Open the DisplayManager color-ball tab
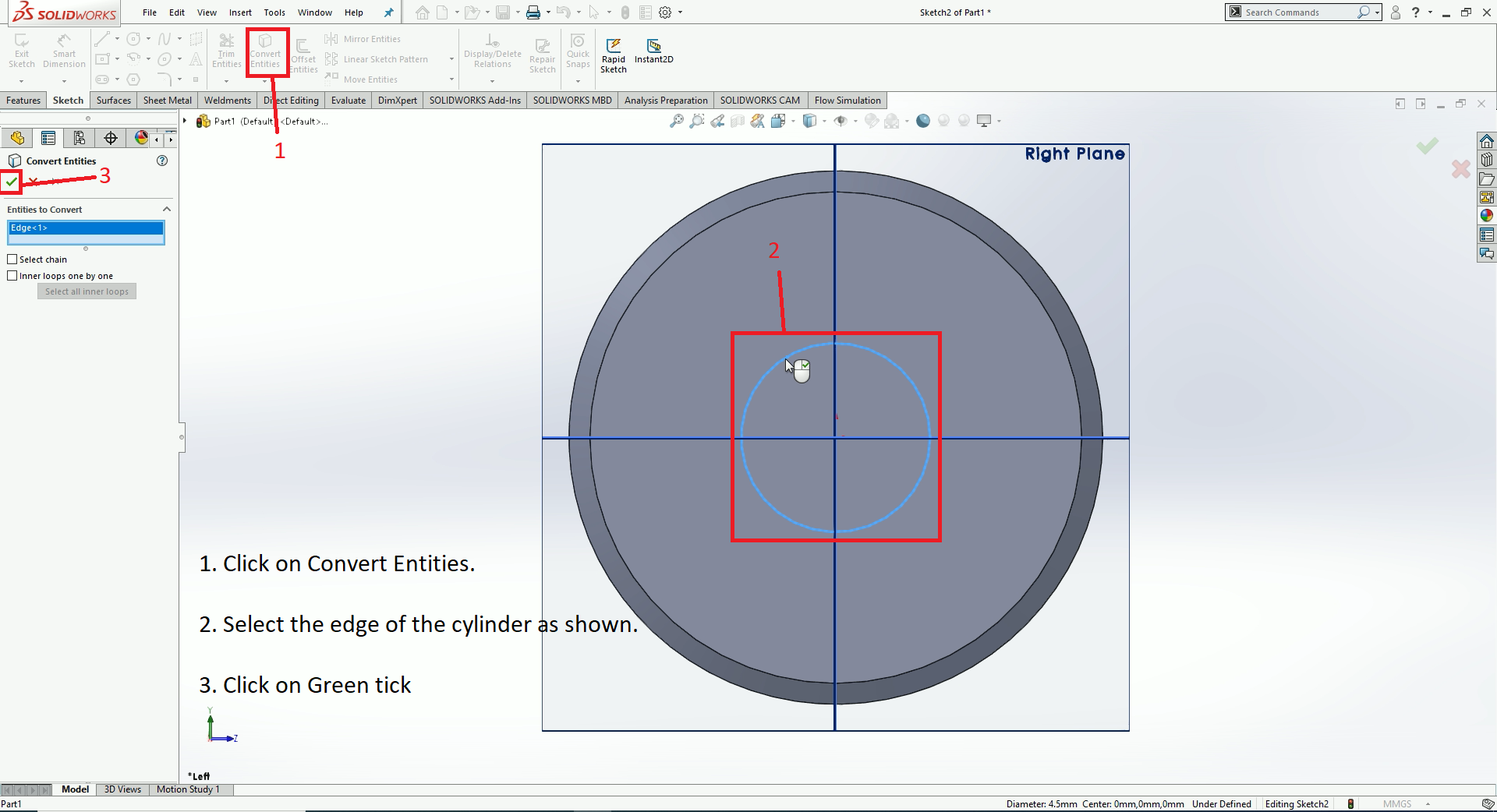The width and height of the screenshot is (1497, 812). coord(141,138)
